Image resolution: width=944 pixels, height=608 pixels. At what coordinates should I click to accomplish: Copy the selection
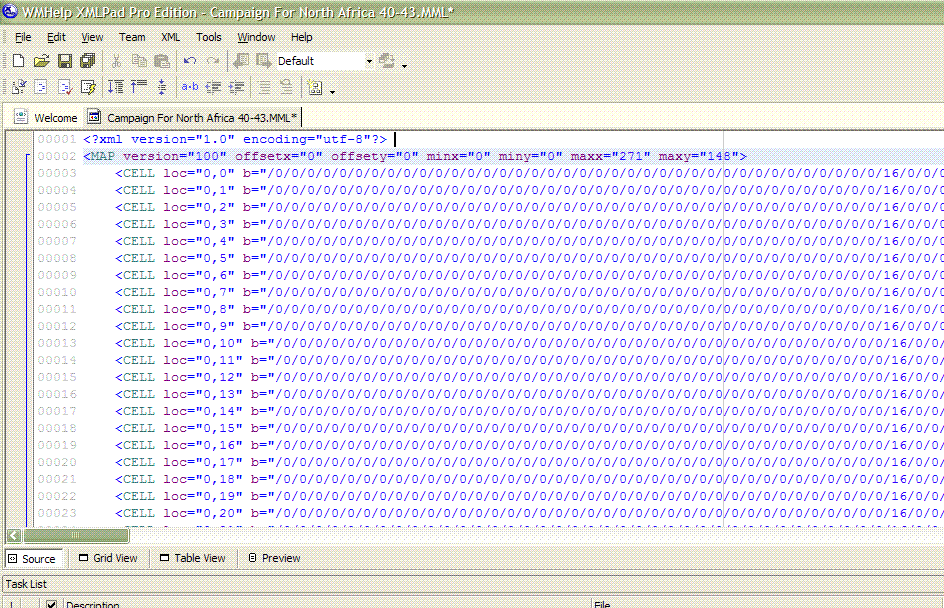pos(139,61)
